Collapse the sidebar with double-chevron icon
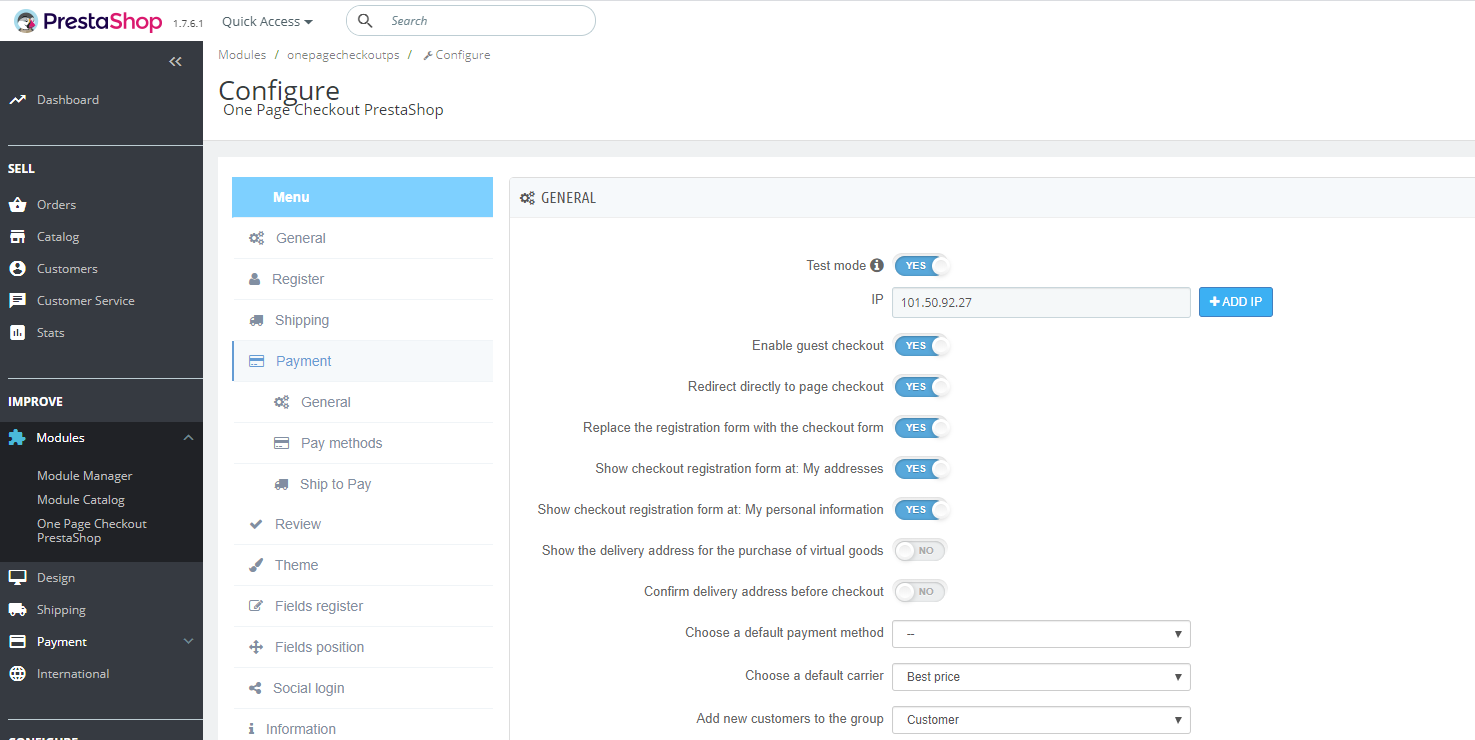Viewport: 1475px width, 740px height. [x=176, y=62]
